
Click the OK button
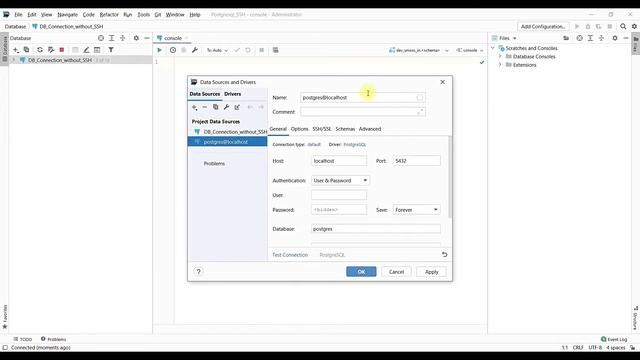point(361,272)
